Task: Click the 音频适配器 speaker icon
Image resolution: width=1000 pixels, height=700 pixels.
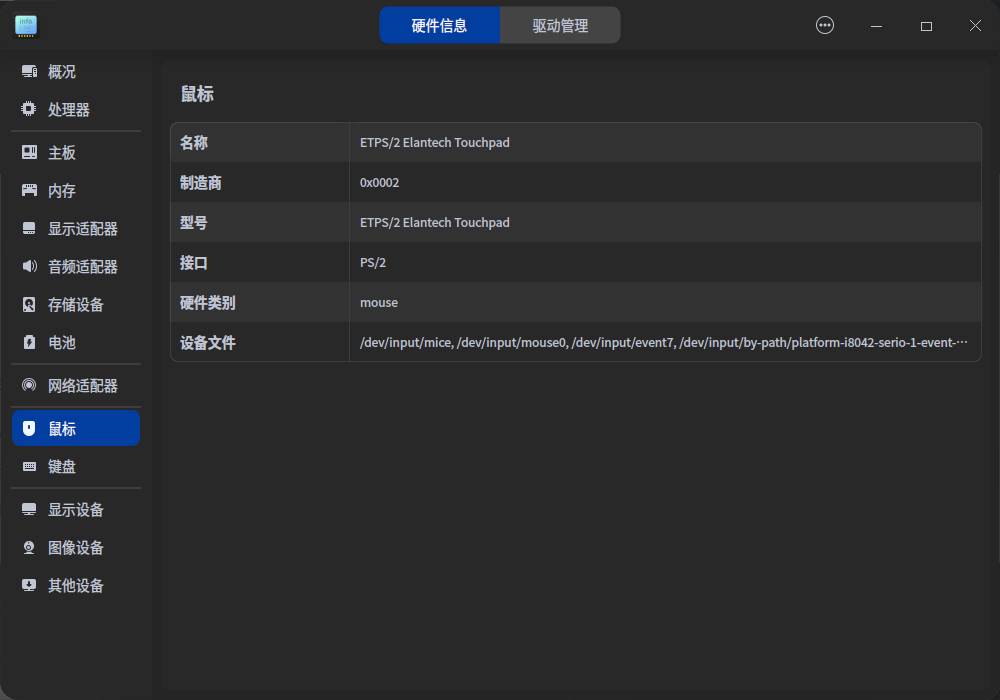Action: (29, 266)
